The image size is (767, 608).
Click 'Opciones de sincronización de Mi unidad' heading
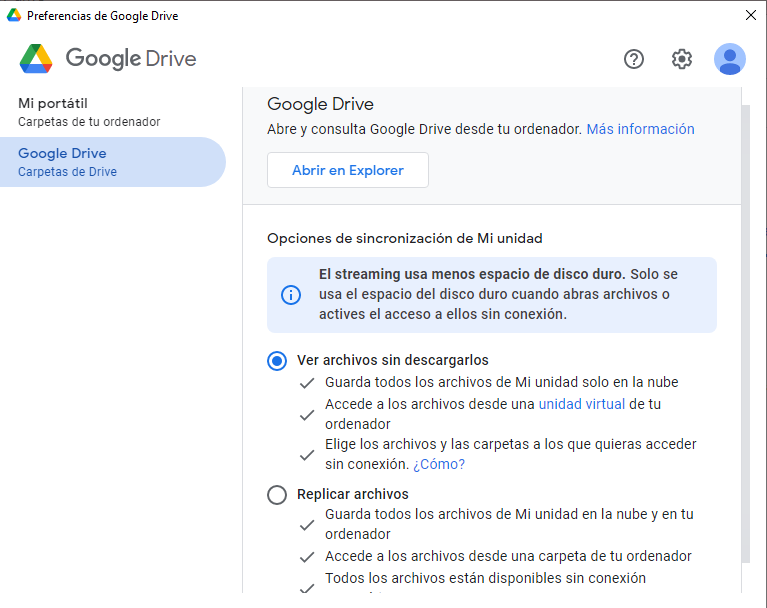(405, 238)
